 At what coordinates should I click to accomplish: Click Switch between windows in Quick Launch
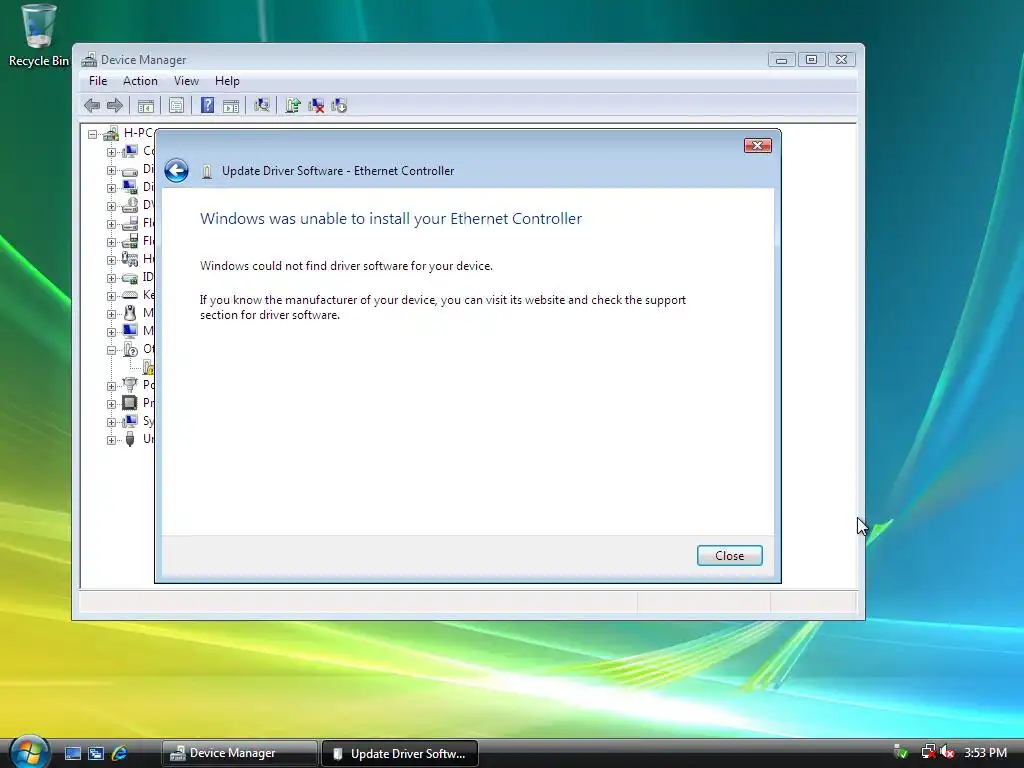(x=96, y=753)
